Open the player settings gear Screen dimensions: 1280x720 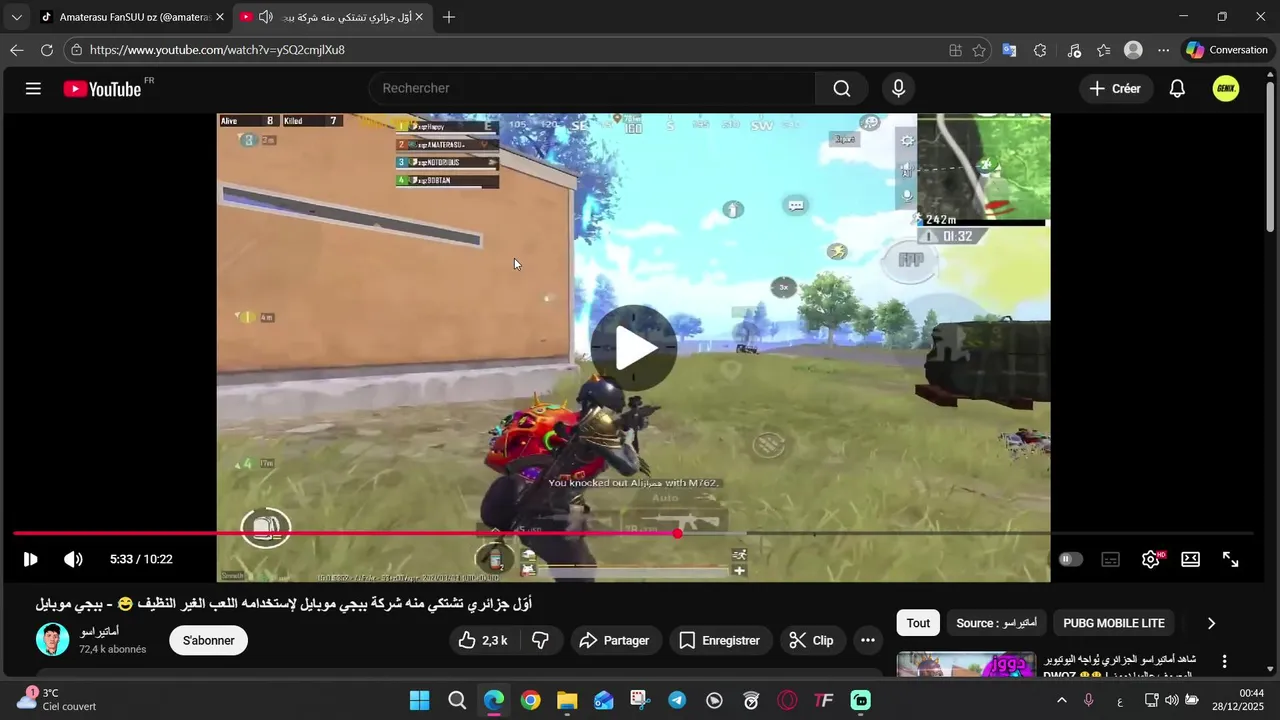click(x=1151, y=559)
